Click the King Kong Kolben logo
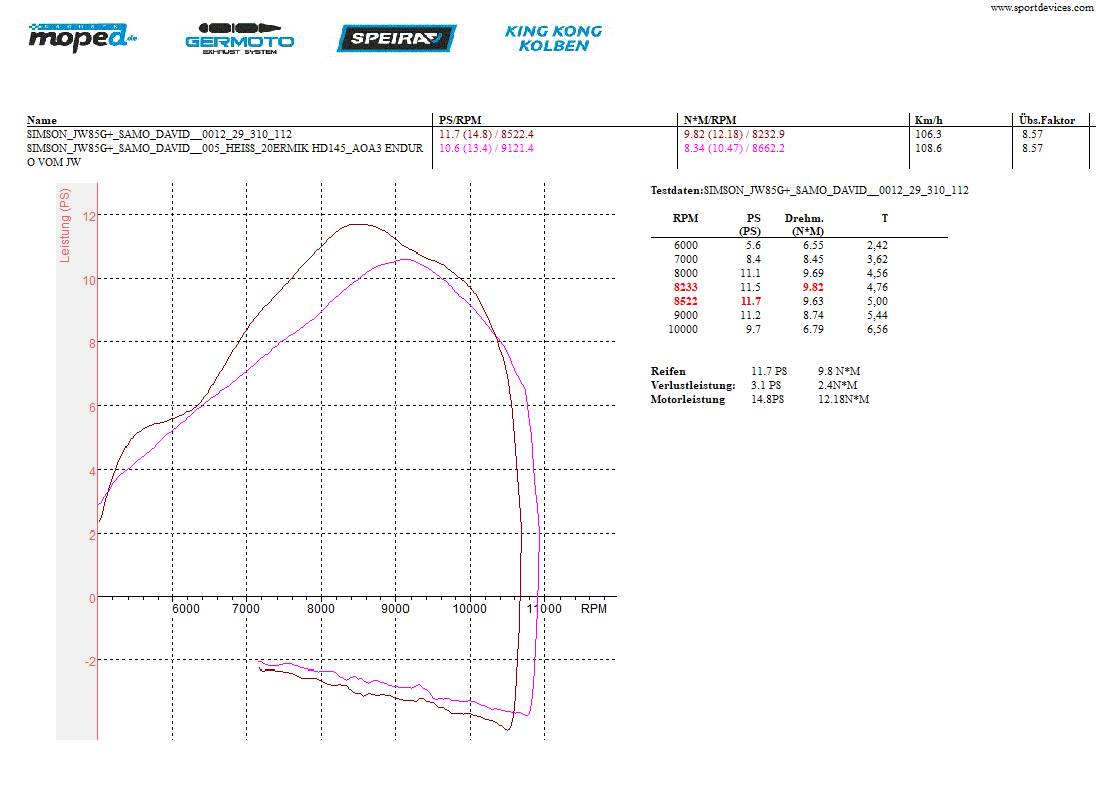This screenshot has height=790, width=1118. [x=553, y=38]
